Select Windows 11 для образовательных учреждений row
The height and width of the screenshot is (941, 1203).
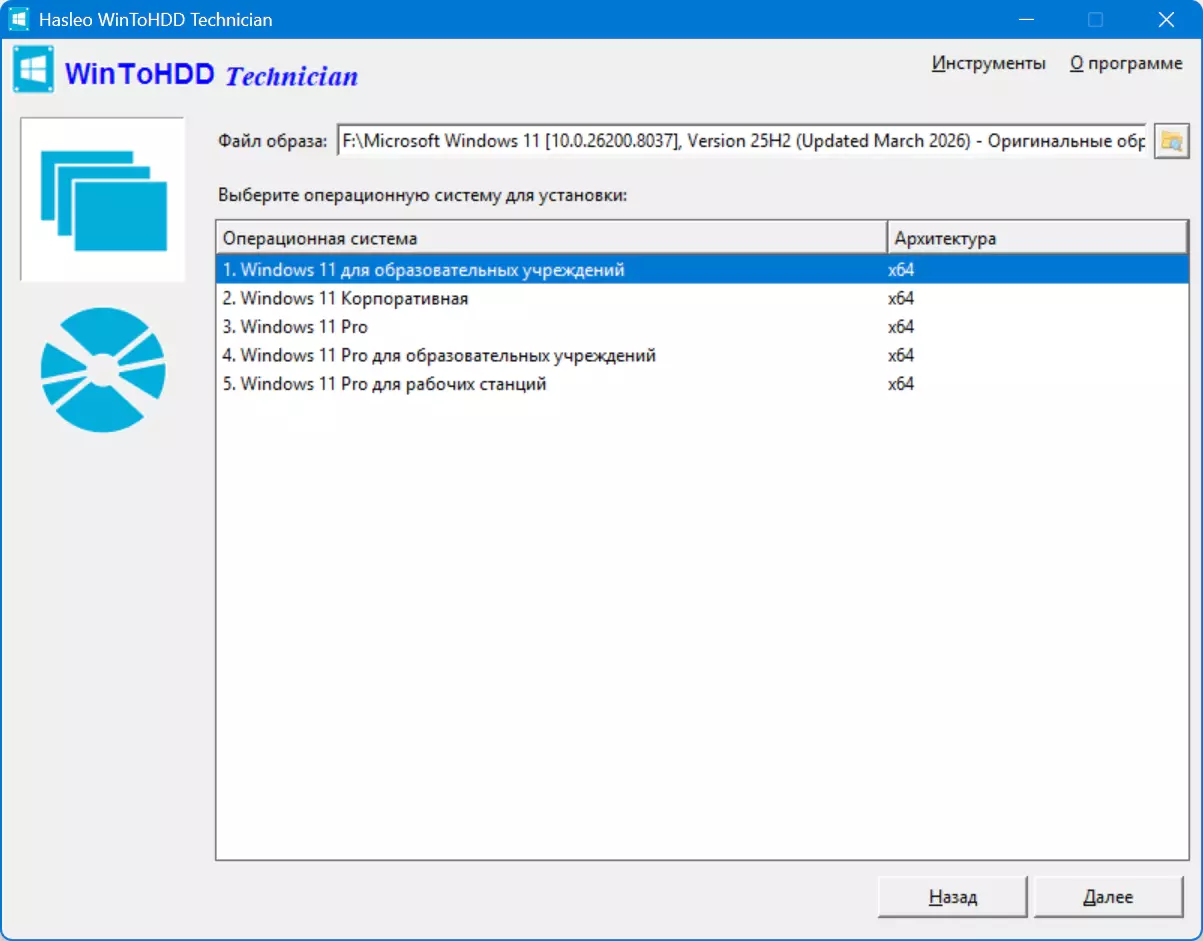pos(702,270)
